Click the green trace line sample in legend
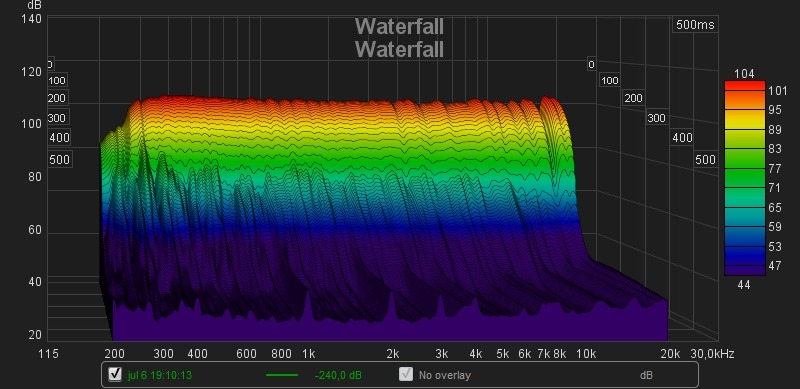800x389 pixels. pyautogui.click(x=282, y=375)
